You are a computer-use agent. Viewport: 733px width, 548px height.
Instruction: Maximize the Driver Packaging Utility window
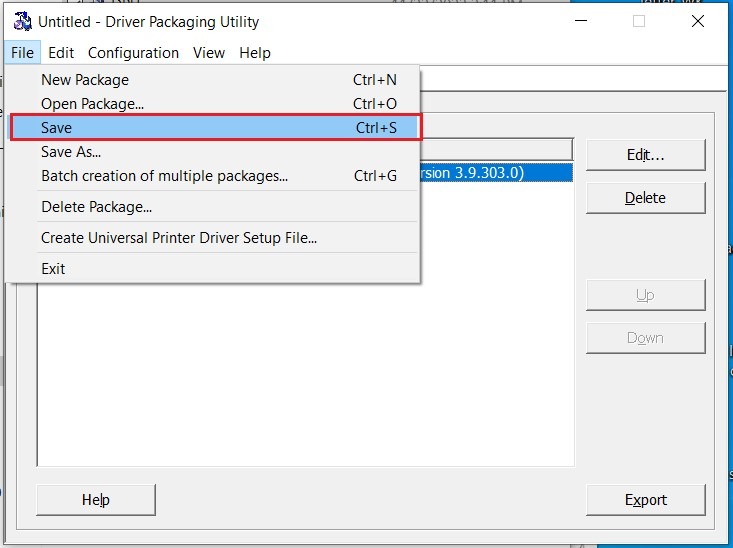pos(639,22)
